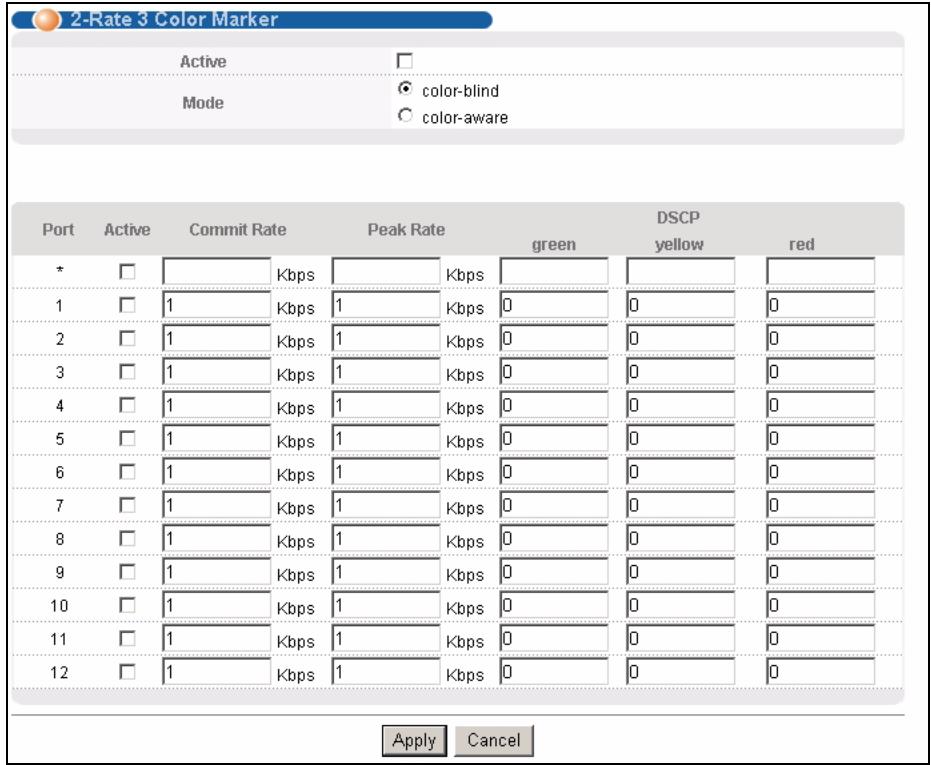Edit Commit Rate for port 12
This screenshot has height=765, width=931.
[x=216, y=671]
